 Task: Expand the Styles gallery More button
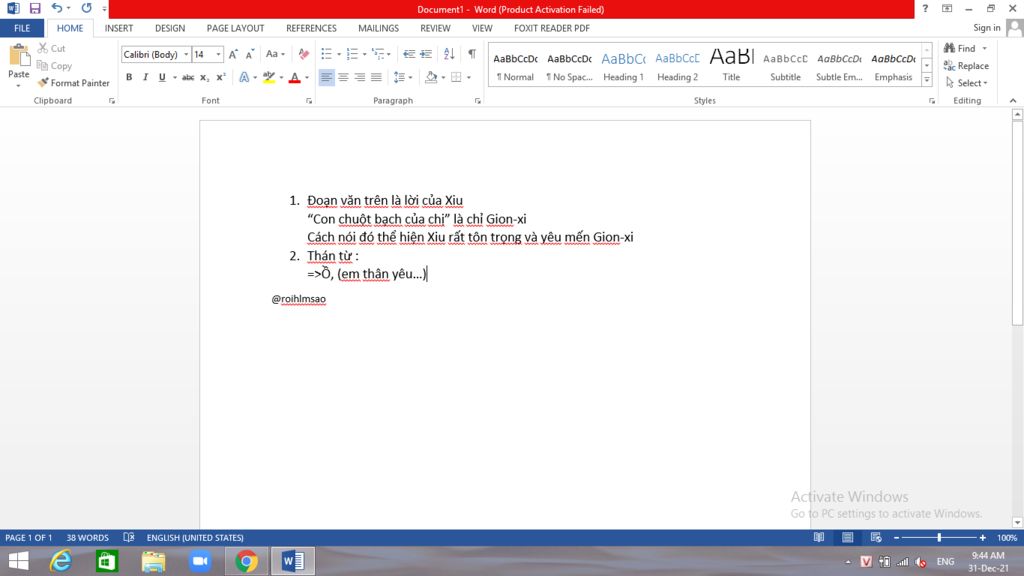pyautogui.click(x=927, y=80)
